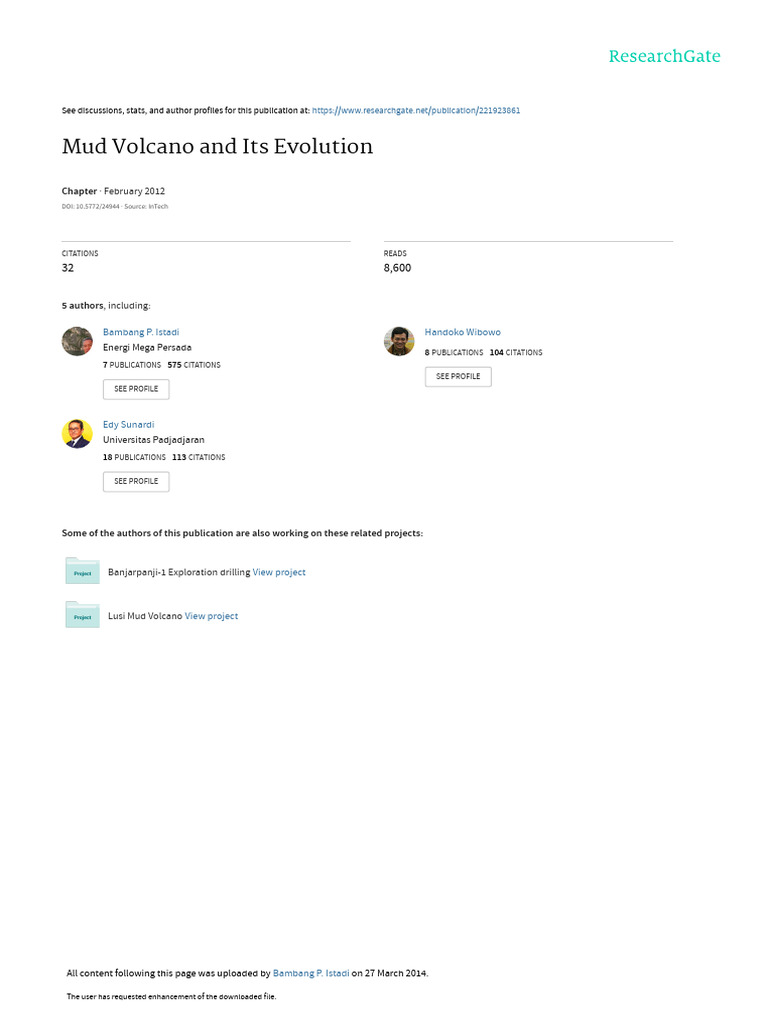Screen dimensions: 768x1024
Task: Click the 32 citations count
Action: (68, 268)
